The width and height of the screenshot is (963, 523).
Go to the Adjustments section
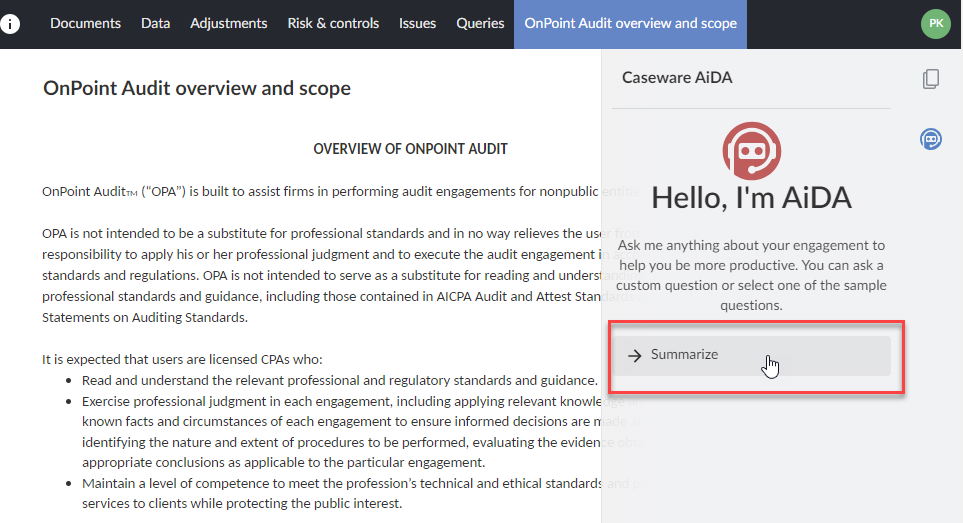[229, 23]
